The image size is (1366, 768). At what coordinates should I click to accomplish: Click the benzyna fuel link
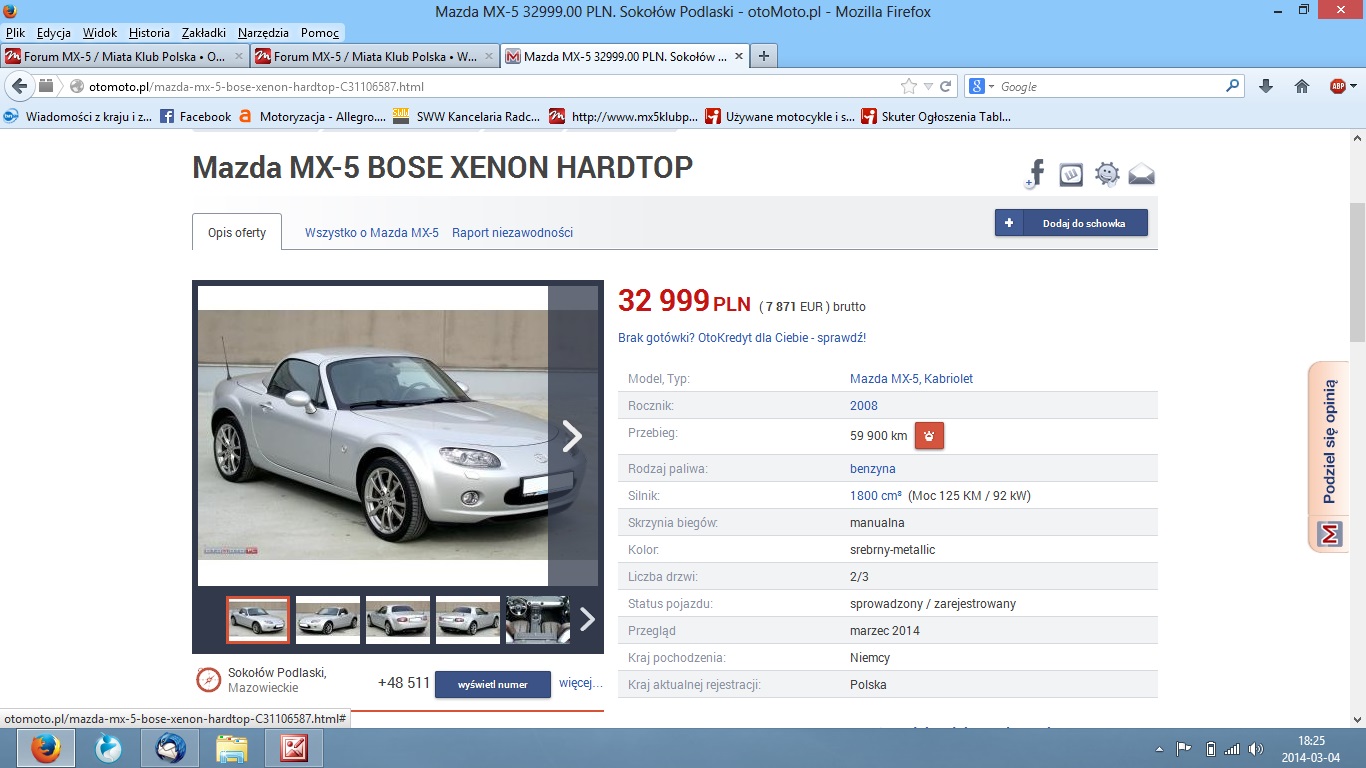[x=873, y=468]
